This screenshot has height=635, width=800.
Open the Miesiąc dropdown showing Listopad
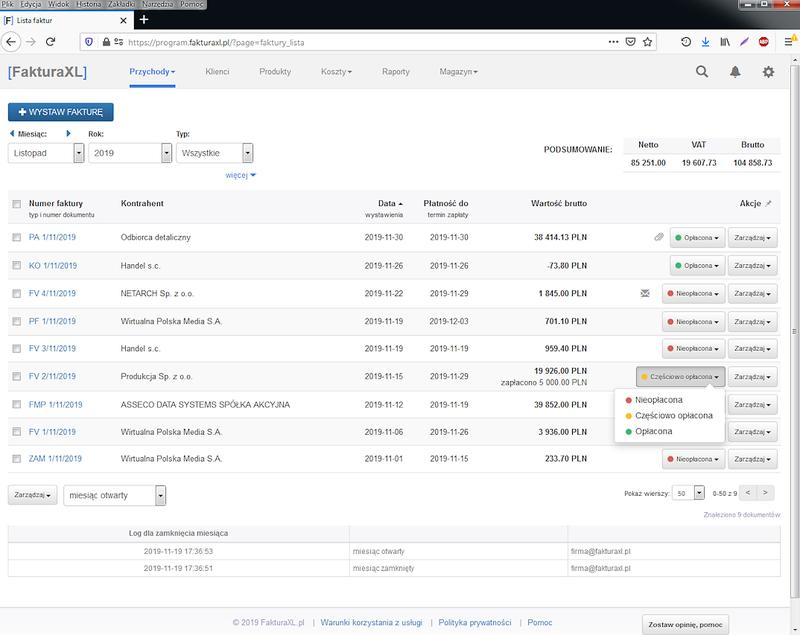click(x=45, y=153)
